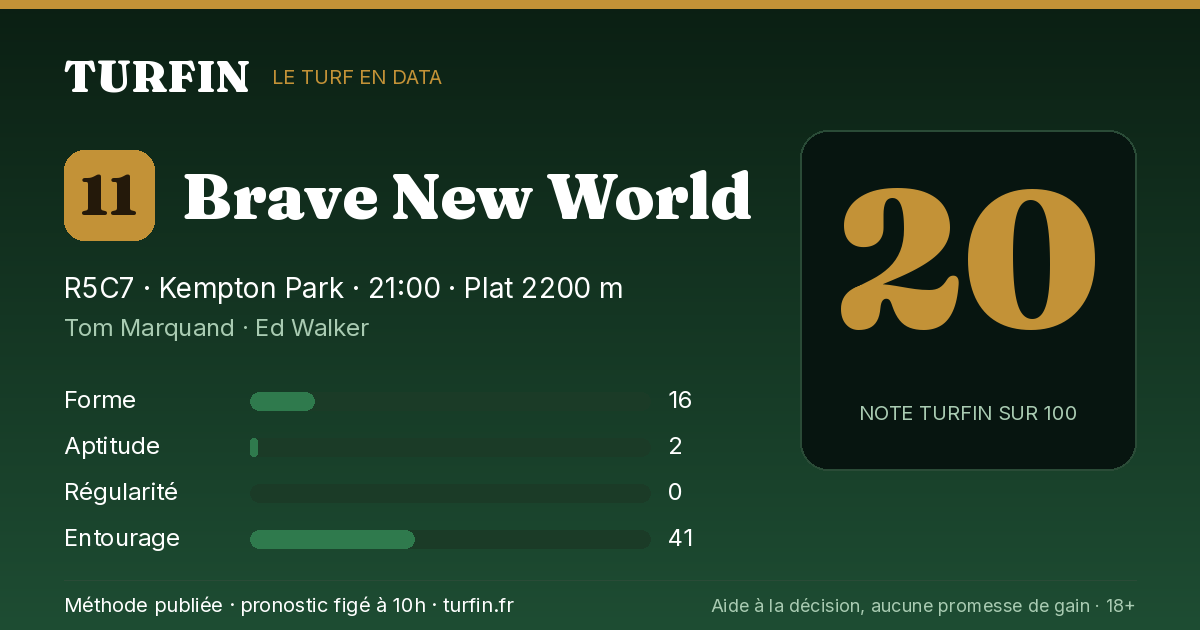Click the LE TURF EN DATA tagline

(357, 77)
